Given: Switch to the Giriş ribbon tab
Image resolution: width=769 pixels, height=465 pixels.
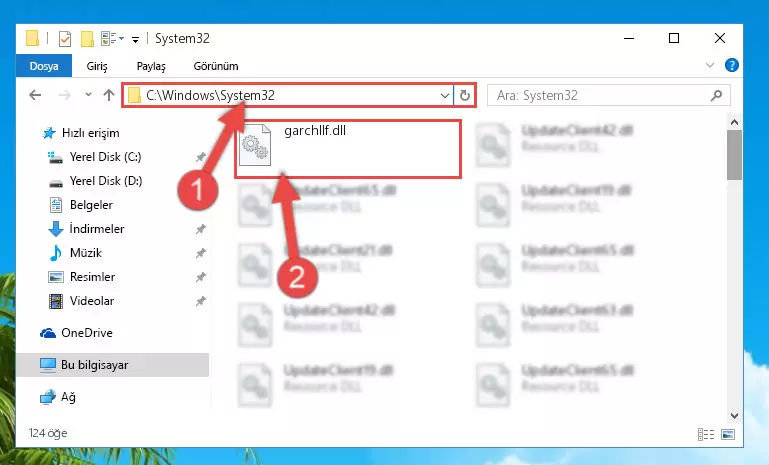Looking at the screenshot, I should [97, 66].
